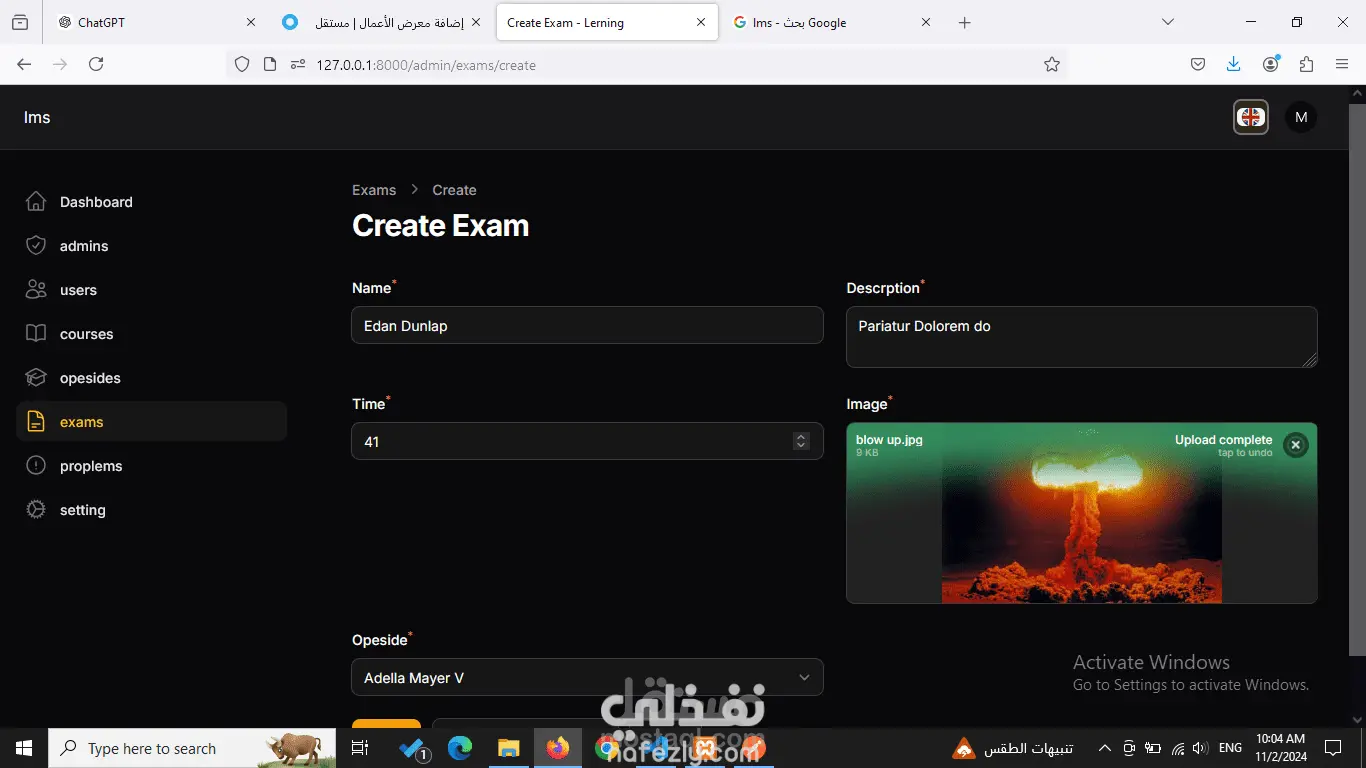Image resolution: width=1366 pixels, height=768 pixels.
Task: Open the browser extensions puzzle icon
Action: 1306,65
